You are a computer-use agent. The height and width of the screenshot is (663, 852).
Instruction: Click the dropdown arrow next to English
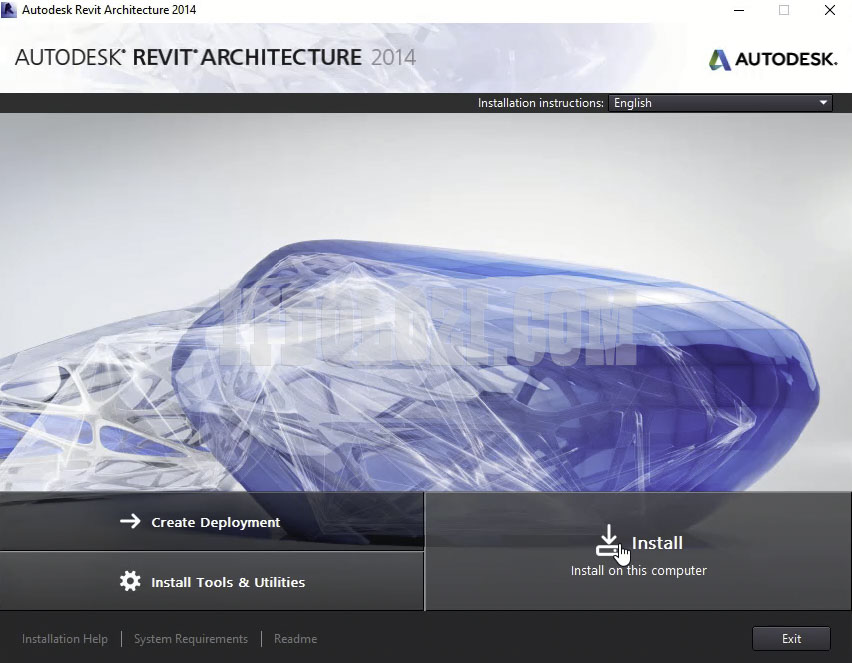[x=824, y=102]
